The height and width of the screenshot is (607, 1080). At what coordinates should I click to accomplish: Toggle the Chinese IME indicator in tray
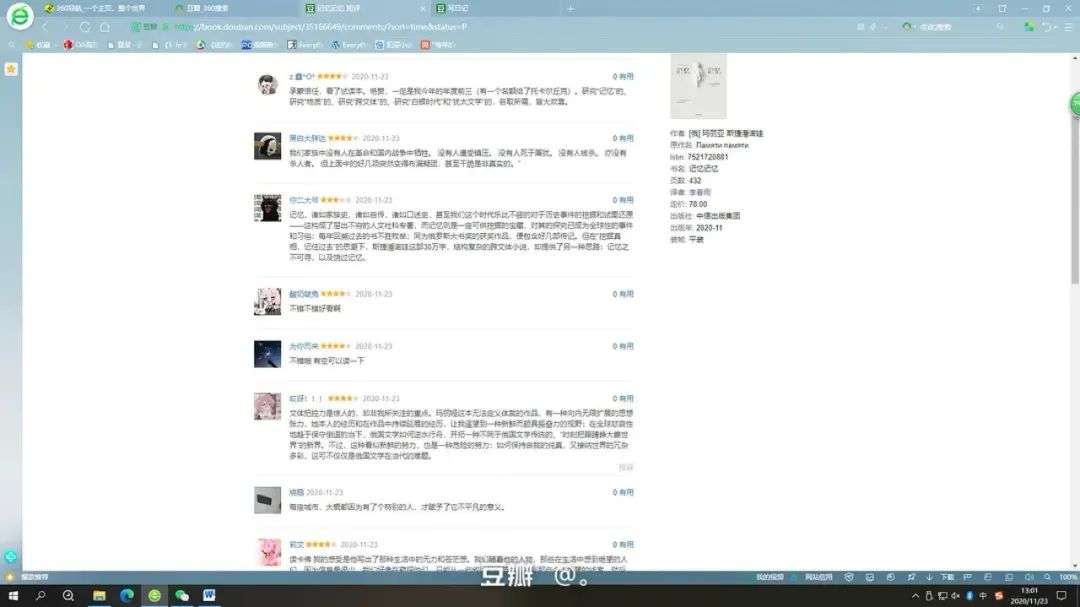(983, 596)
